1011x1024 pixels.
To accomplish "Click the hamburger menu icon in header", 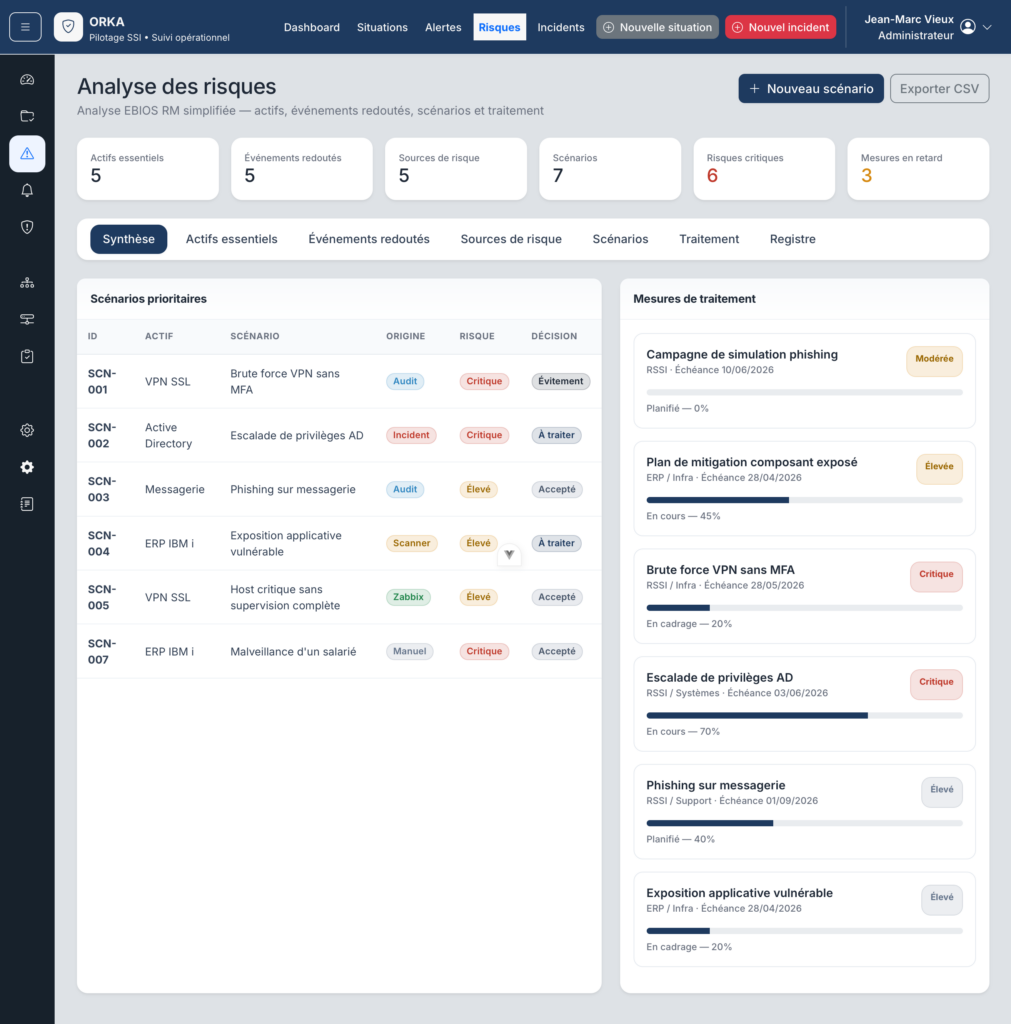I will click(25, 27).
